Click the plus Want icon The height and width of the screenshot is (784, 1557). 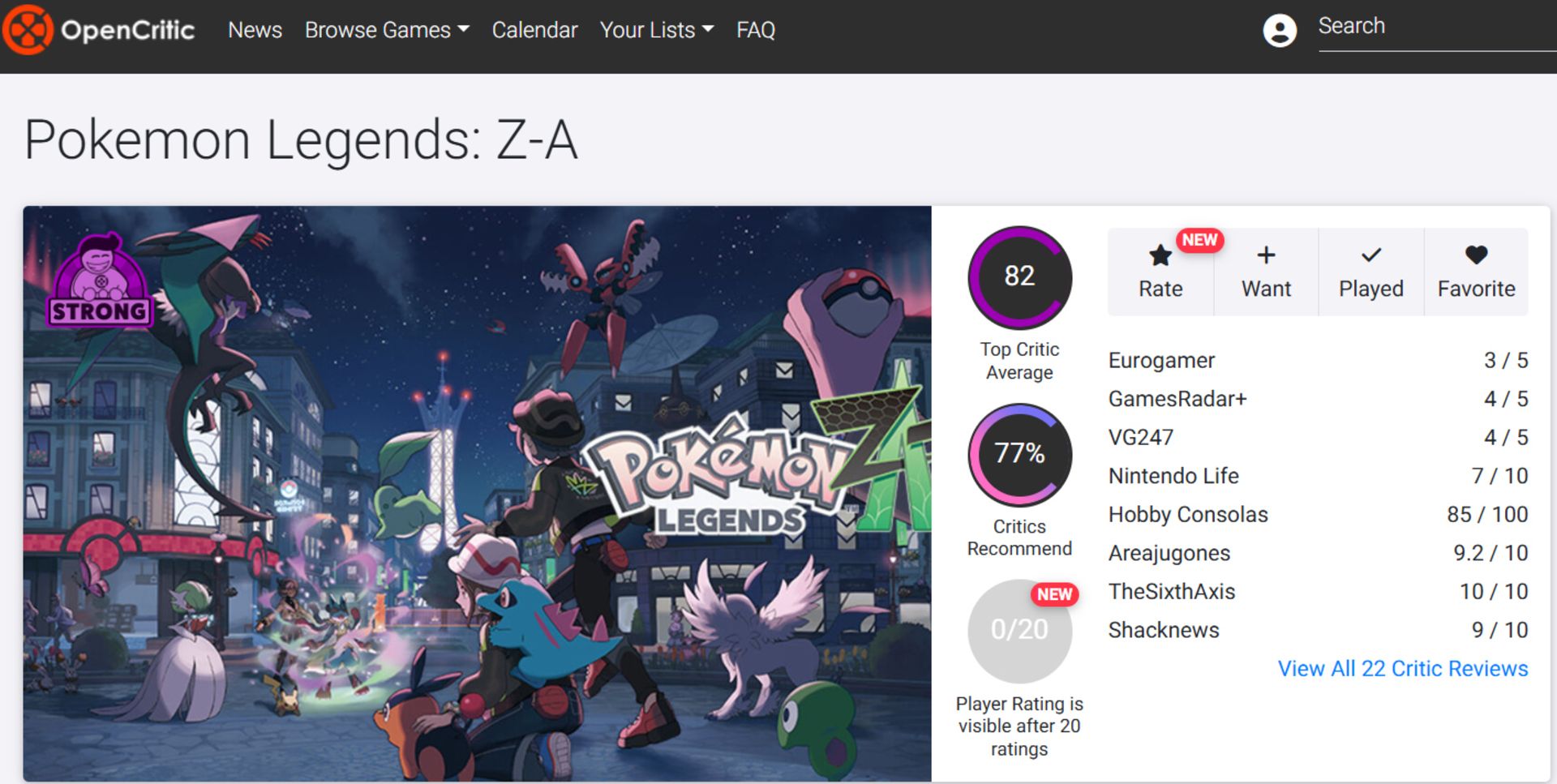tap(1266, 256)
